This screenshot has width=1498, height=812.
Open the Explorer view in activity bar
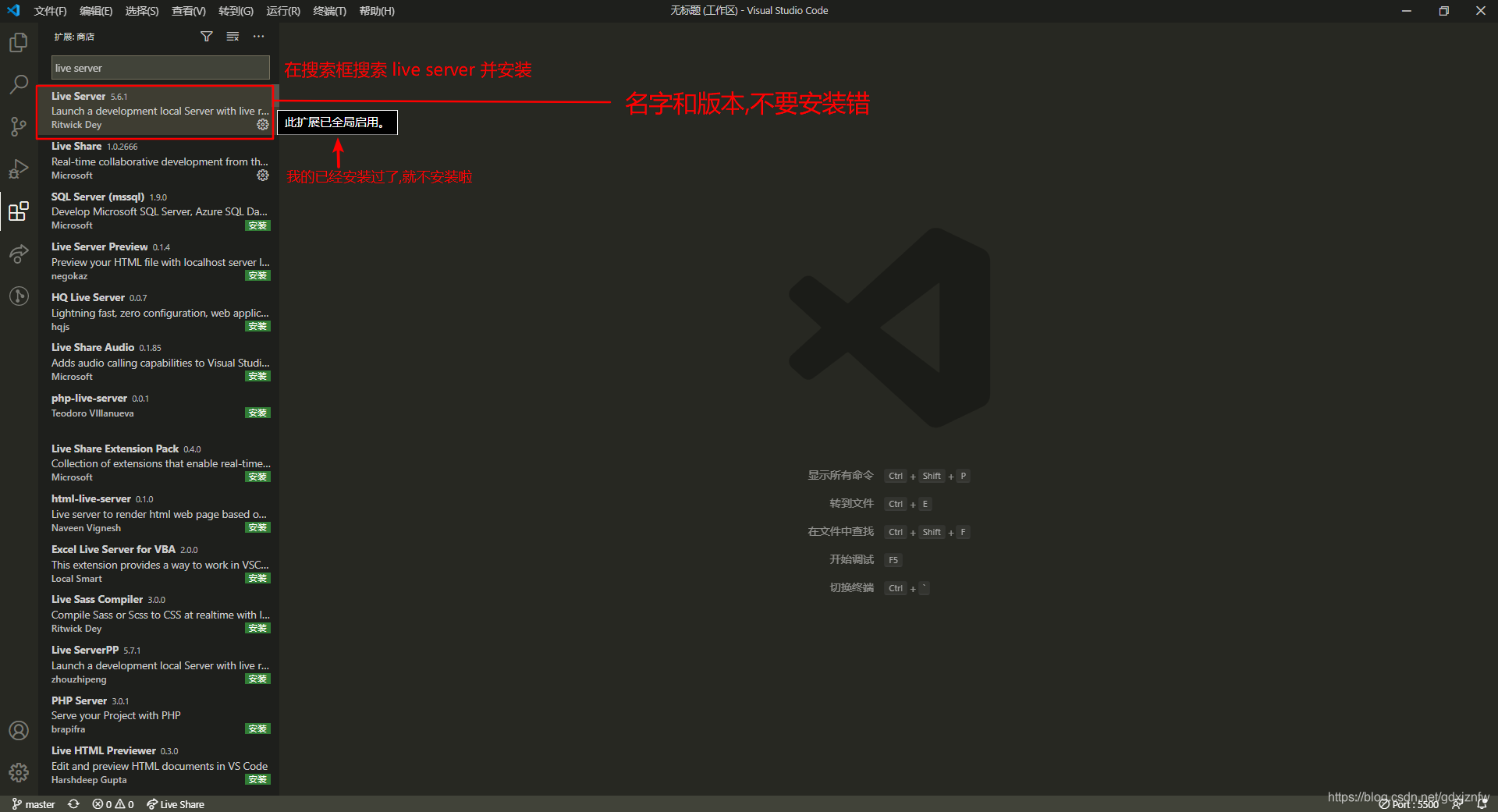[19, 42]
